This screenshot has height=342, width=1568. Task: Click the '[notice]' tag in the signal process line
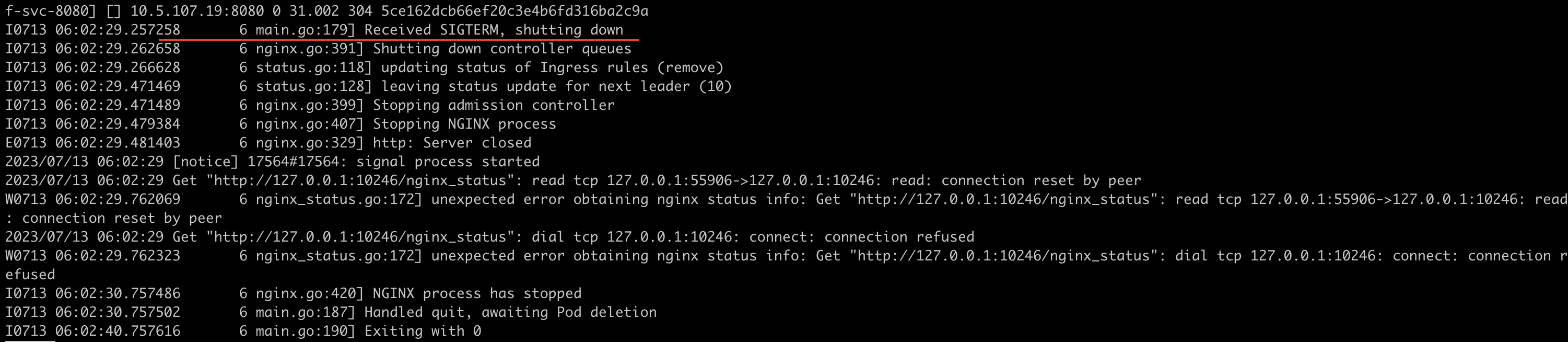pyautogui.click(x=205, y=162)
